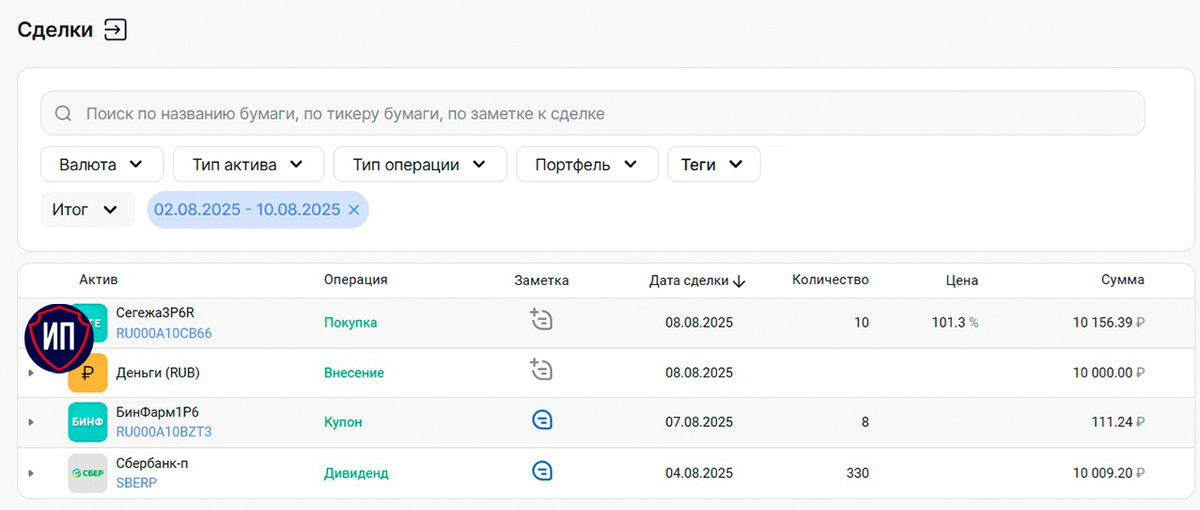Open the Теги filter dropdown
The width and height of the screenshot is (1200, 510).
click(x=714, y=164)
